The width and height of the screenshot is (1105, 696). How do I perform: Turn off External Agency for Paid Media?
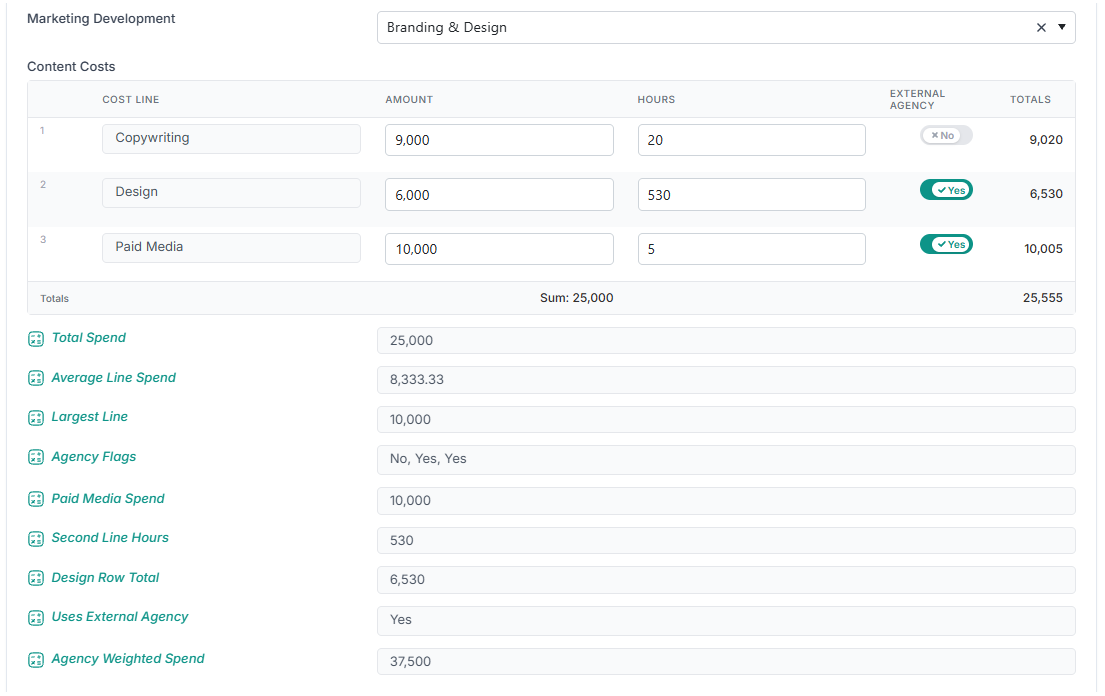946,244
